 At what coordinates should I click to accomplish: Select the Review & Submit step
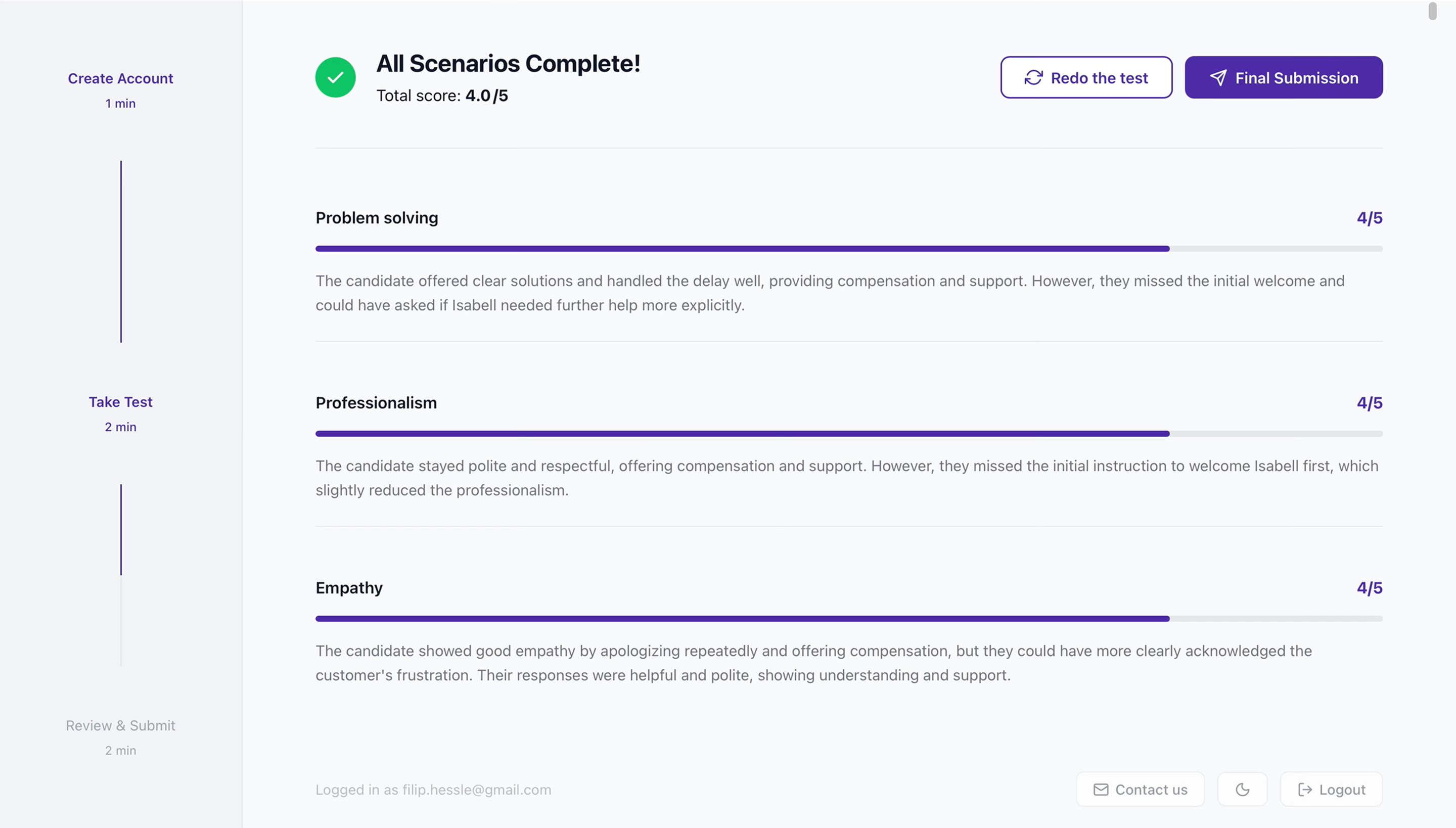[x=120, y=726]
